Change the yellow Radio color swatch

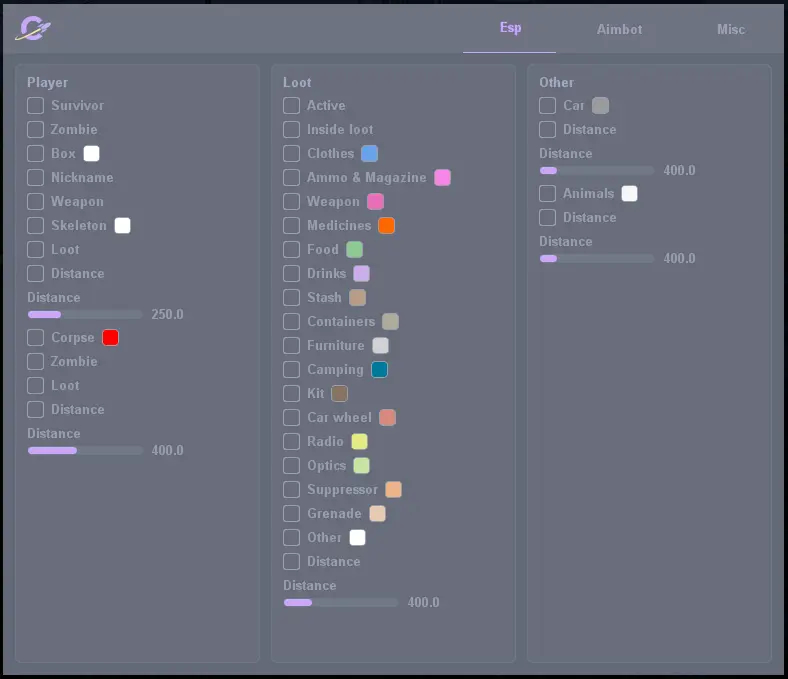[x=359, y=441]
